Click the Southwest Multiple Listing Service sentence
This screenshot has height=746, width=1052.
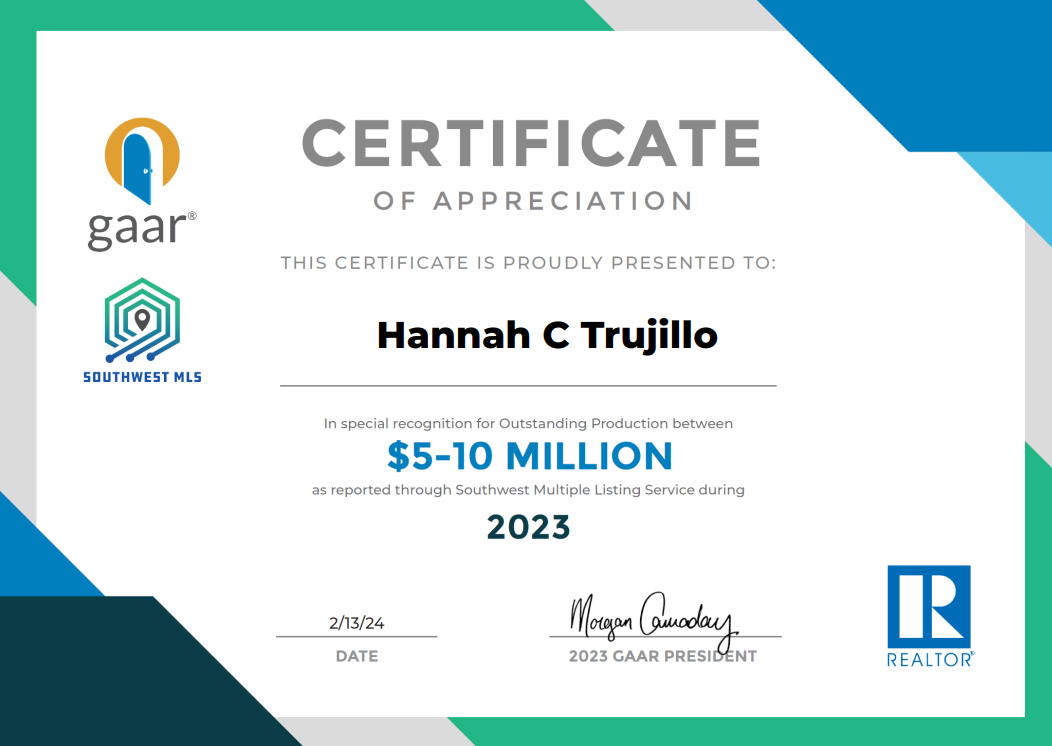point(528,490)
